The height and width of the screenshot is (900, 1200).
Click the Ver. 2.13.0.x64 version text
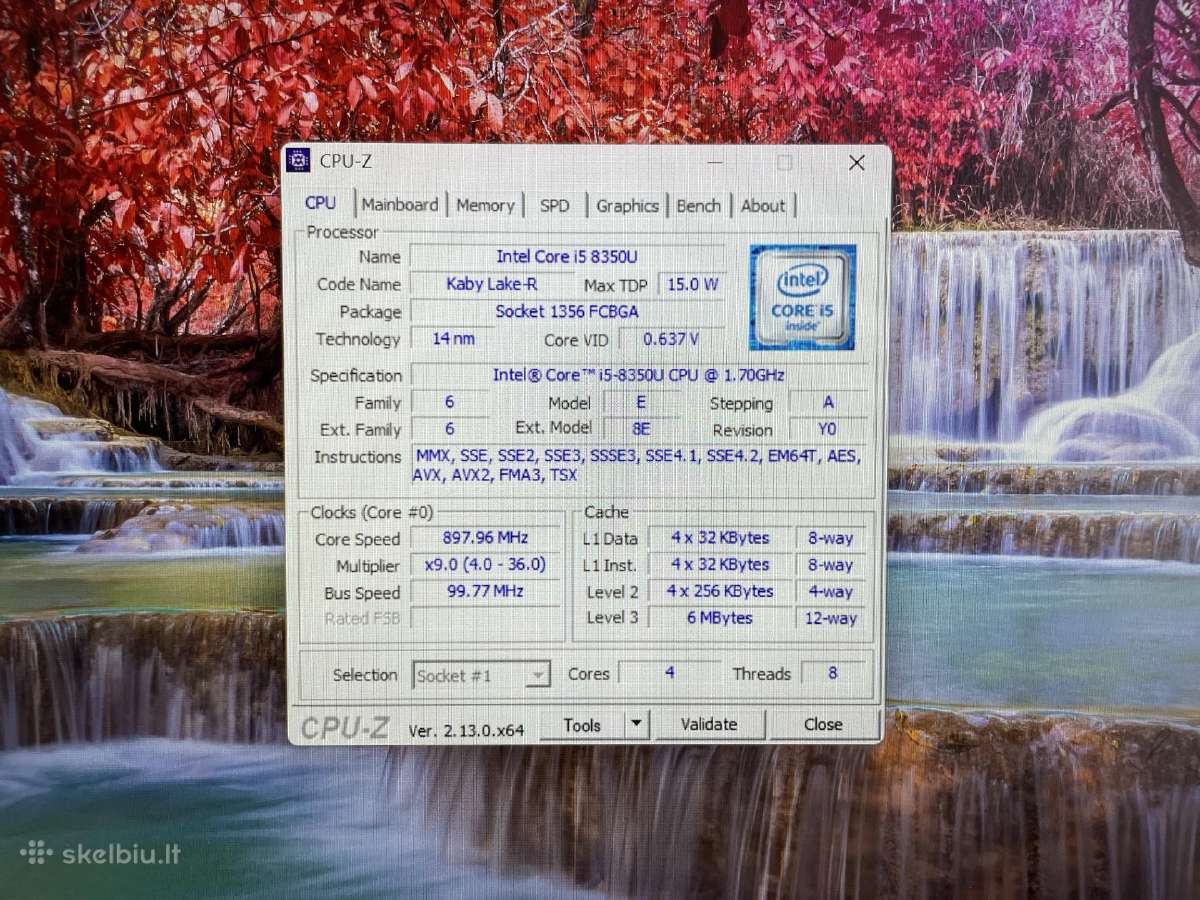466,730
